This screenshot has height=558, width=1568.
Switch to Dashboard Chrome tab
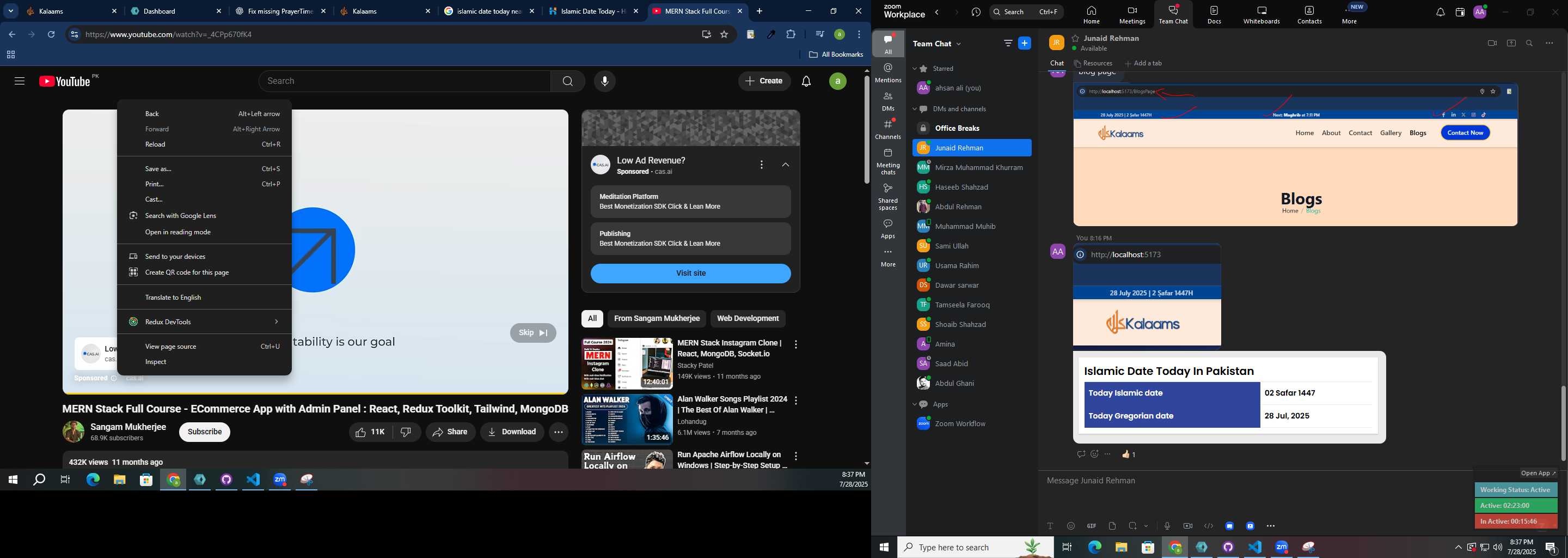[x=176, y=11]
